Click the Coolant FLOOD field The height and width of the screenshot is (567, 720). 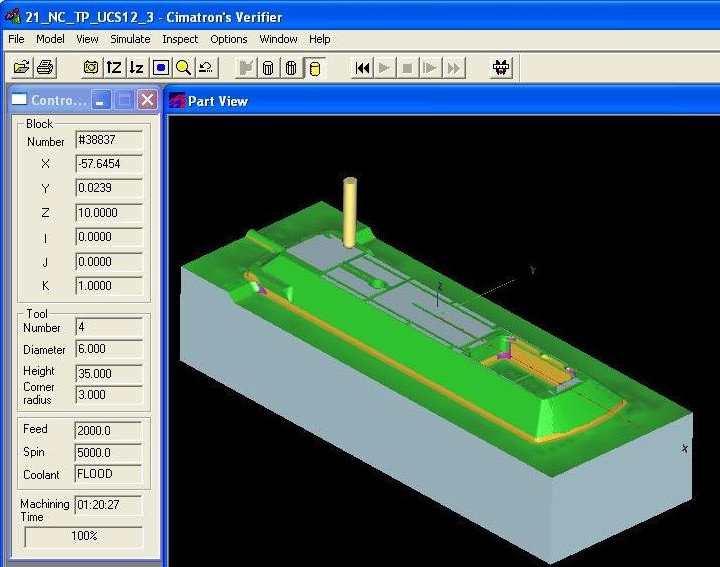pyautogui.click(x=109, y=474)
